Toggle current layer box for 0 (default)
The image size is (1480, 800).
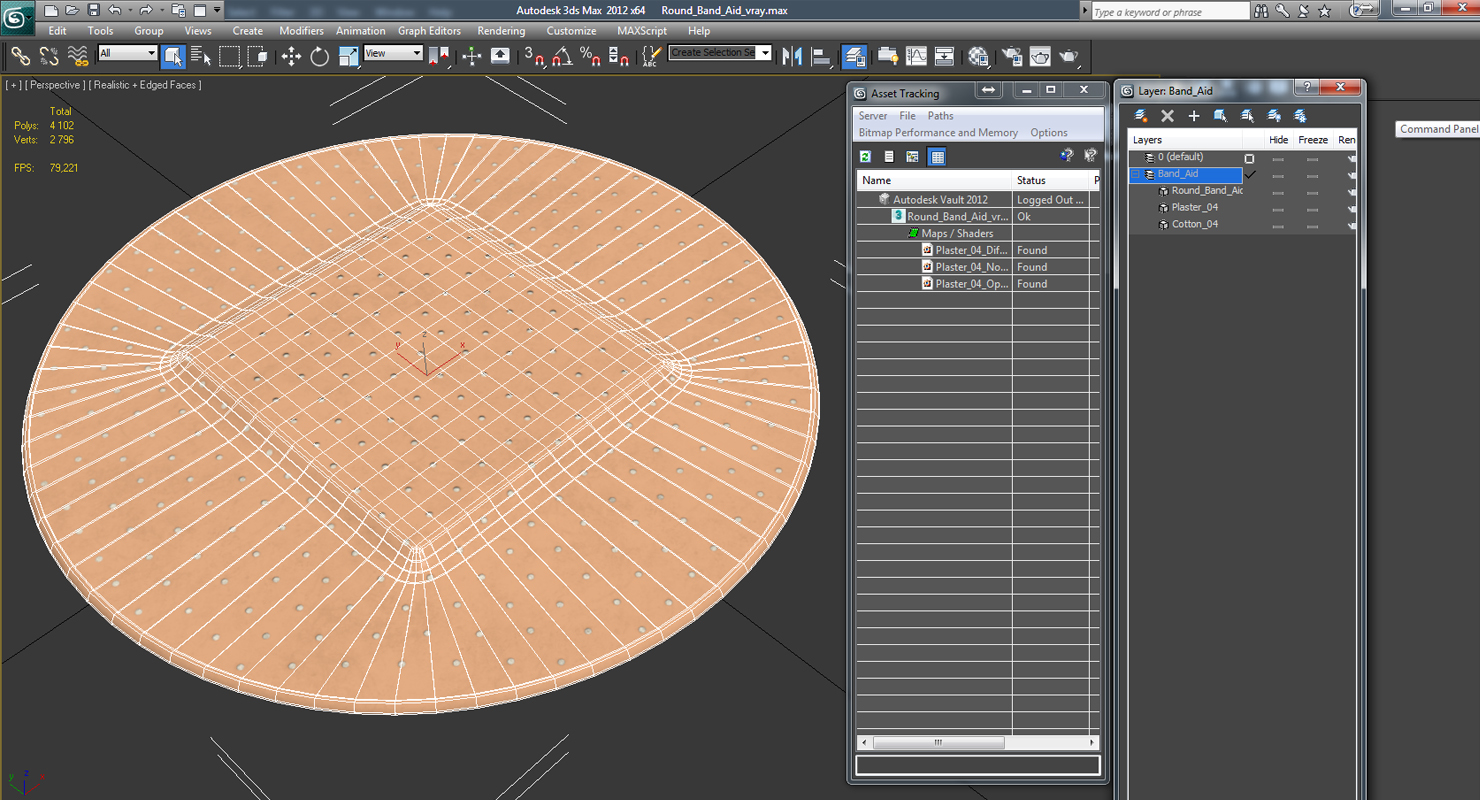point(1249,158)
